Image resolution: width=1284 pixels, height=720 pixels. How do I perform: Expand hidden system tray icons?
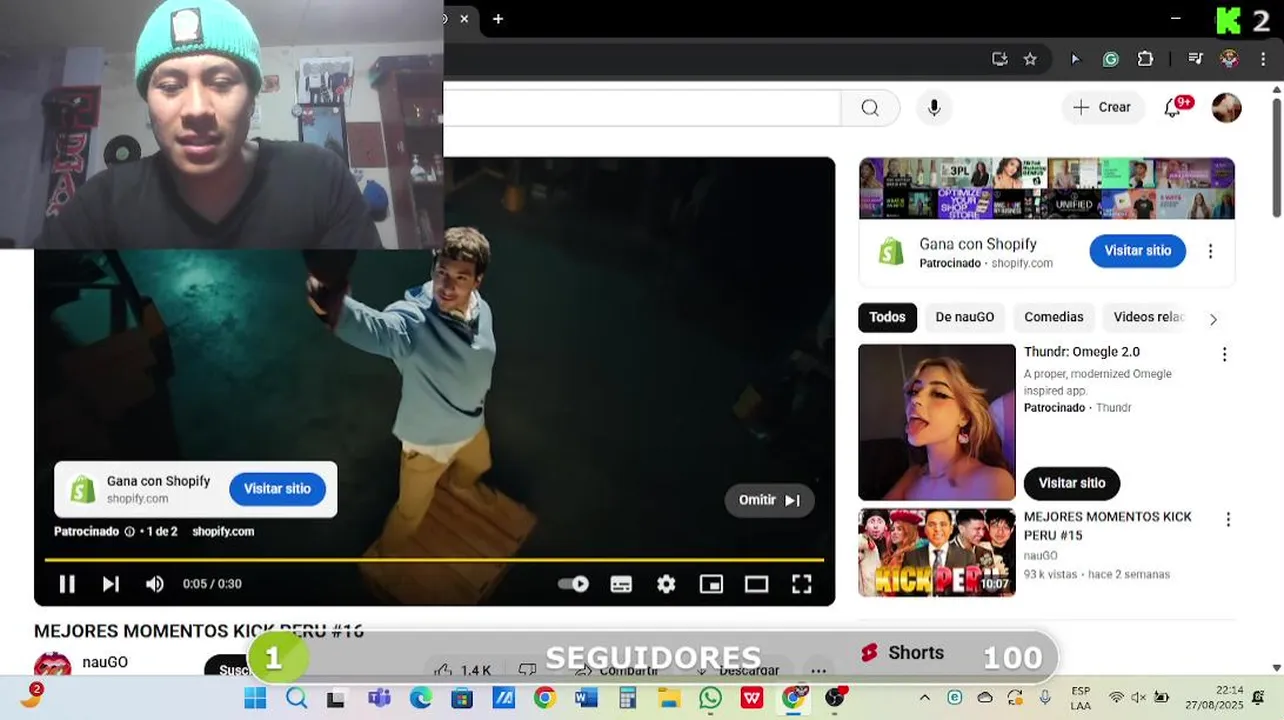[x=924, y=698]
